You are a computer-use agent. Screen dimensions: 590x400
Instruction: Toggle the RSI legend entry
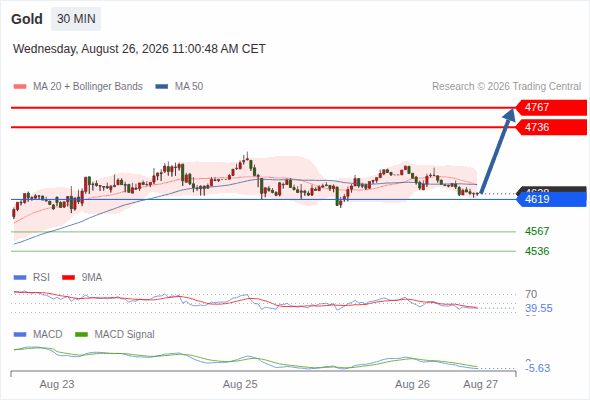pos(32,277)
